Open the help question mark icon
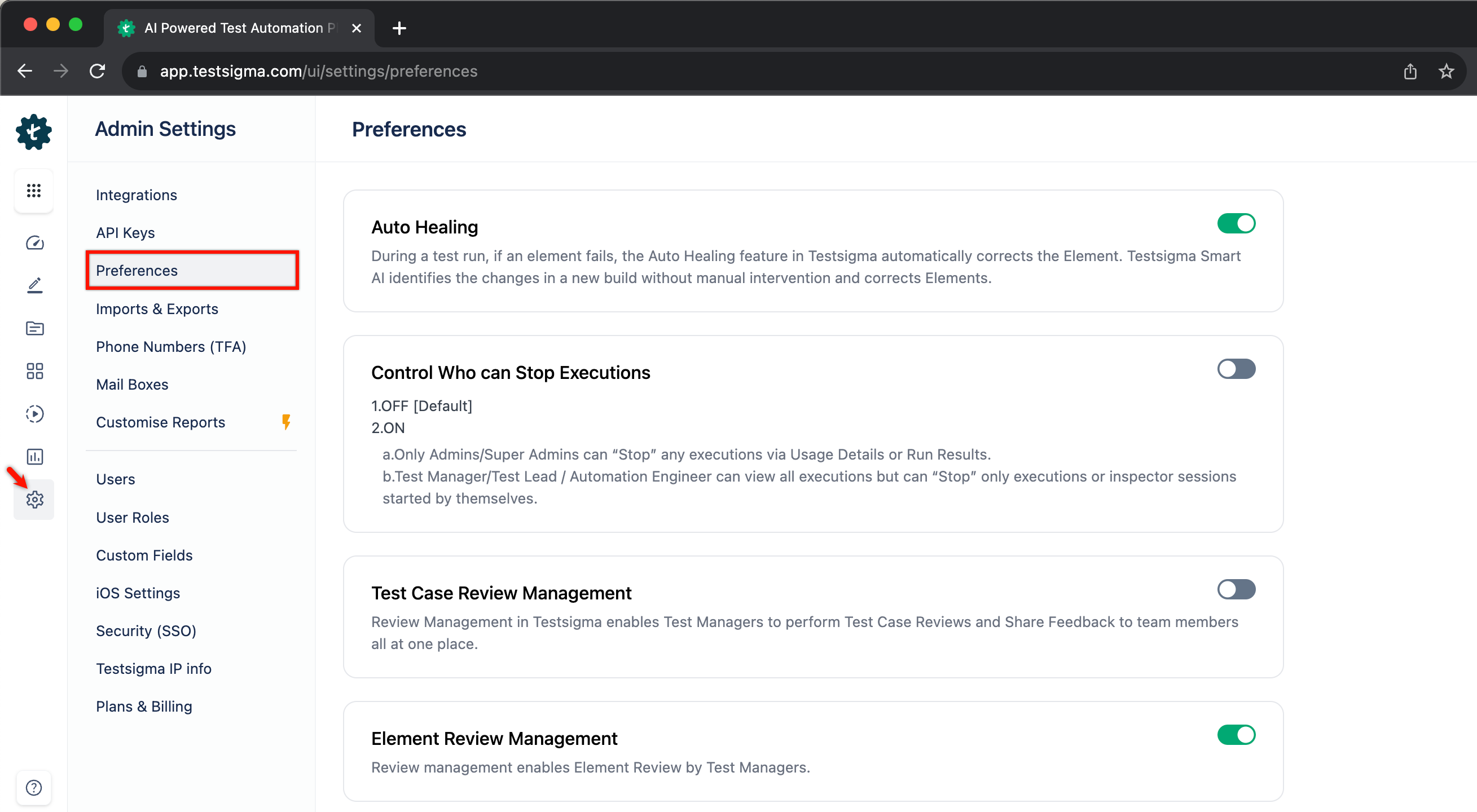1477x812 pixels. pos(34,788)
